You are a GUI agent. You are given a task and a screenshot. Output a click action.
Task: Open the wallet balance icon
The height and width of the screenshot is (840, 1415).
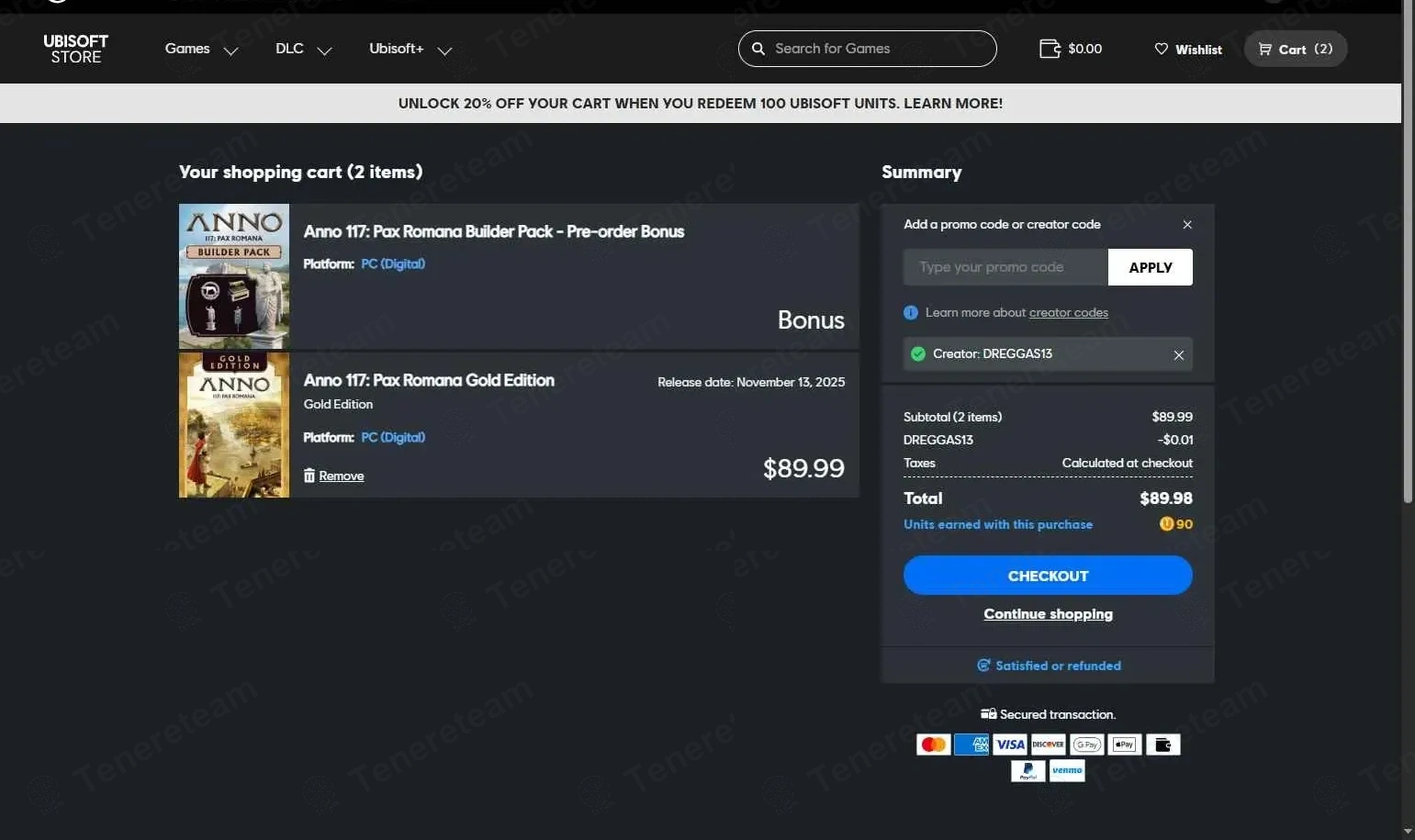[x=1049, y=49]
